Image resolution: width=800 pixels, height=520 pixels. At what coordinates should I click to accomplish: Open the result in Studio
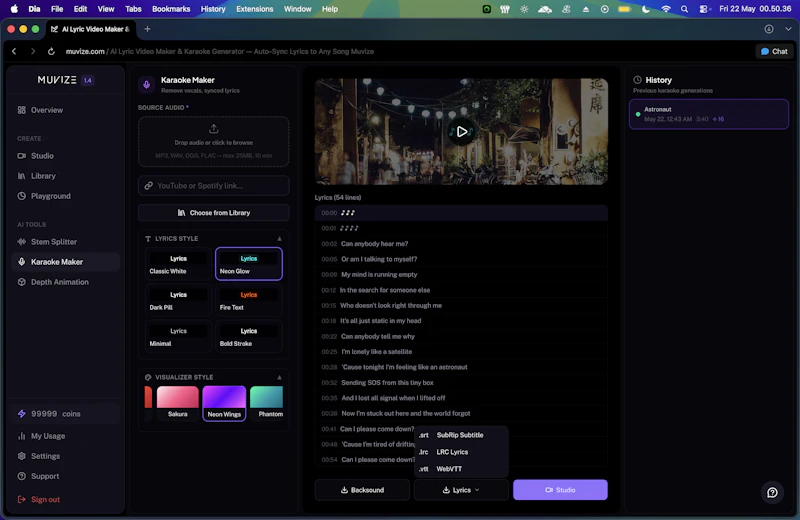click(560, 490)
